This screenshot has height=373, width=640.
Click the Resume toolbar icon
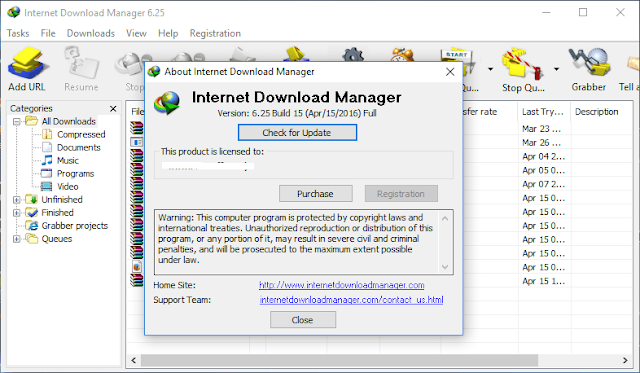coord(81,69)
